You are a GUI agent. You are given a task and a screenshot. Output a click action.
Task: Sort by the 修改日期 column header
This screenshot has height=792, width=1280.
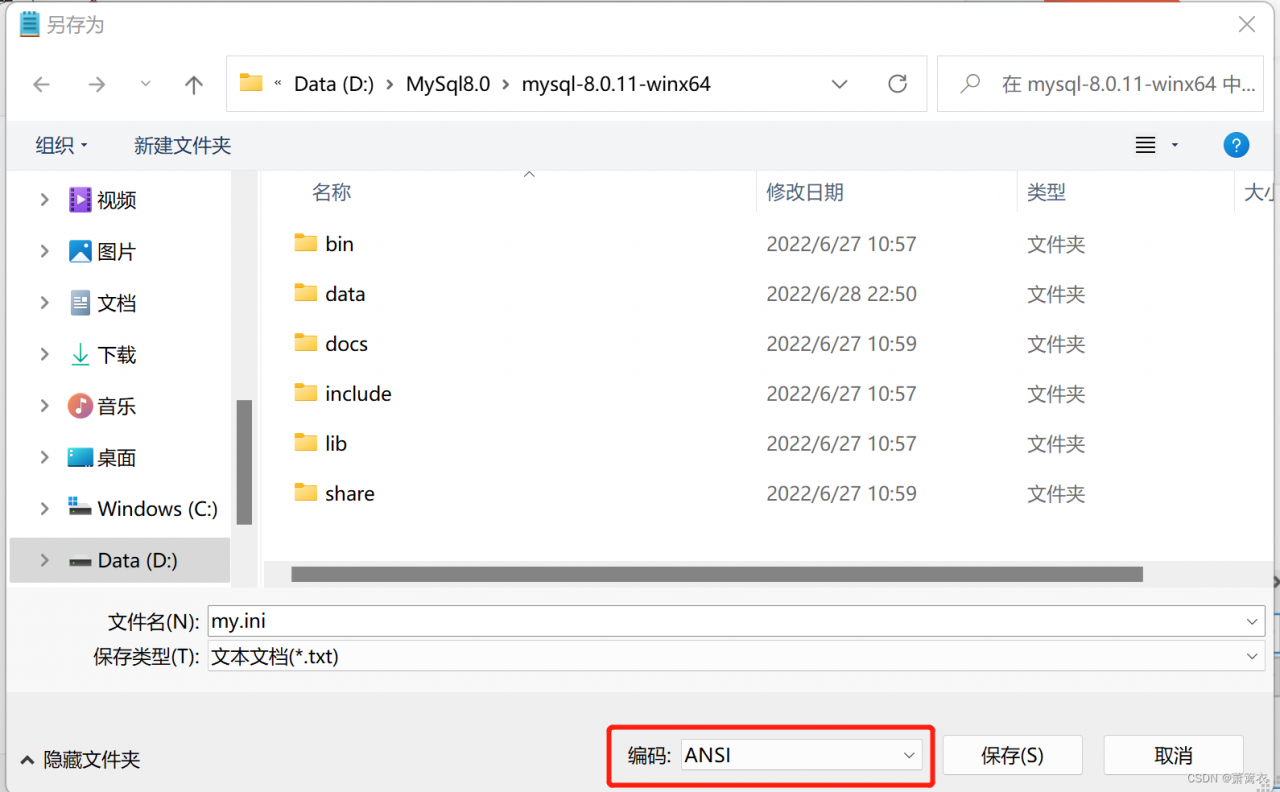(x=805, y=192)
